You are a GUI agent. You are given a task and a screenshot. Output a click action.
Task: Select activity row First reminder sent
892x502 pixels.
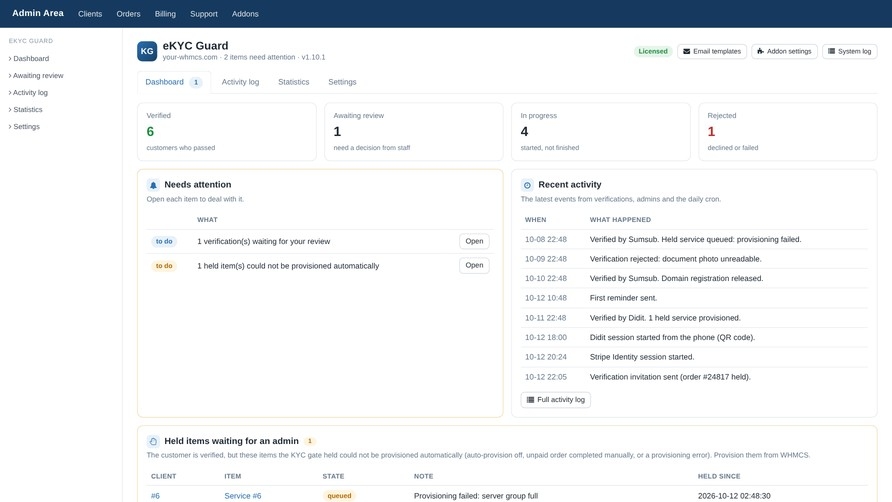point(694,298)
